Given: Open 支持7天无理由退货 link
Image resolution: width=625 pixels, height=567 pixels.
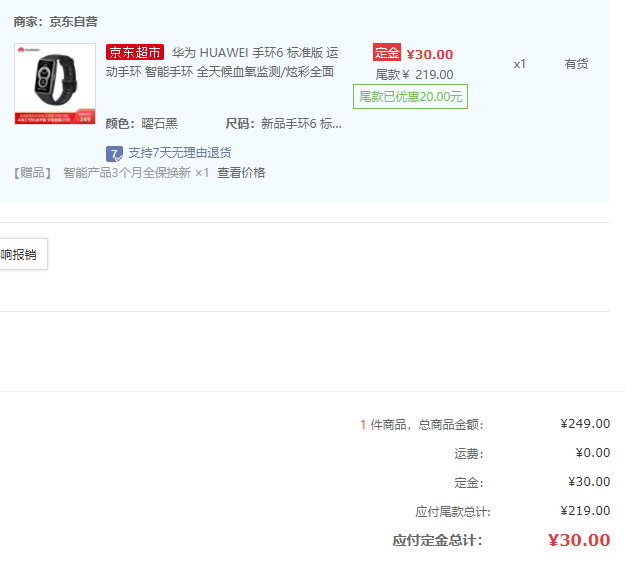Looking at the screenshot, I should [x=180, y=153].
